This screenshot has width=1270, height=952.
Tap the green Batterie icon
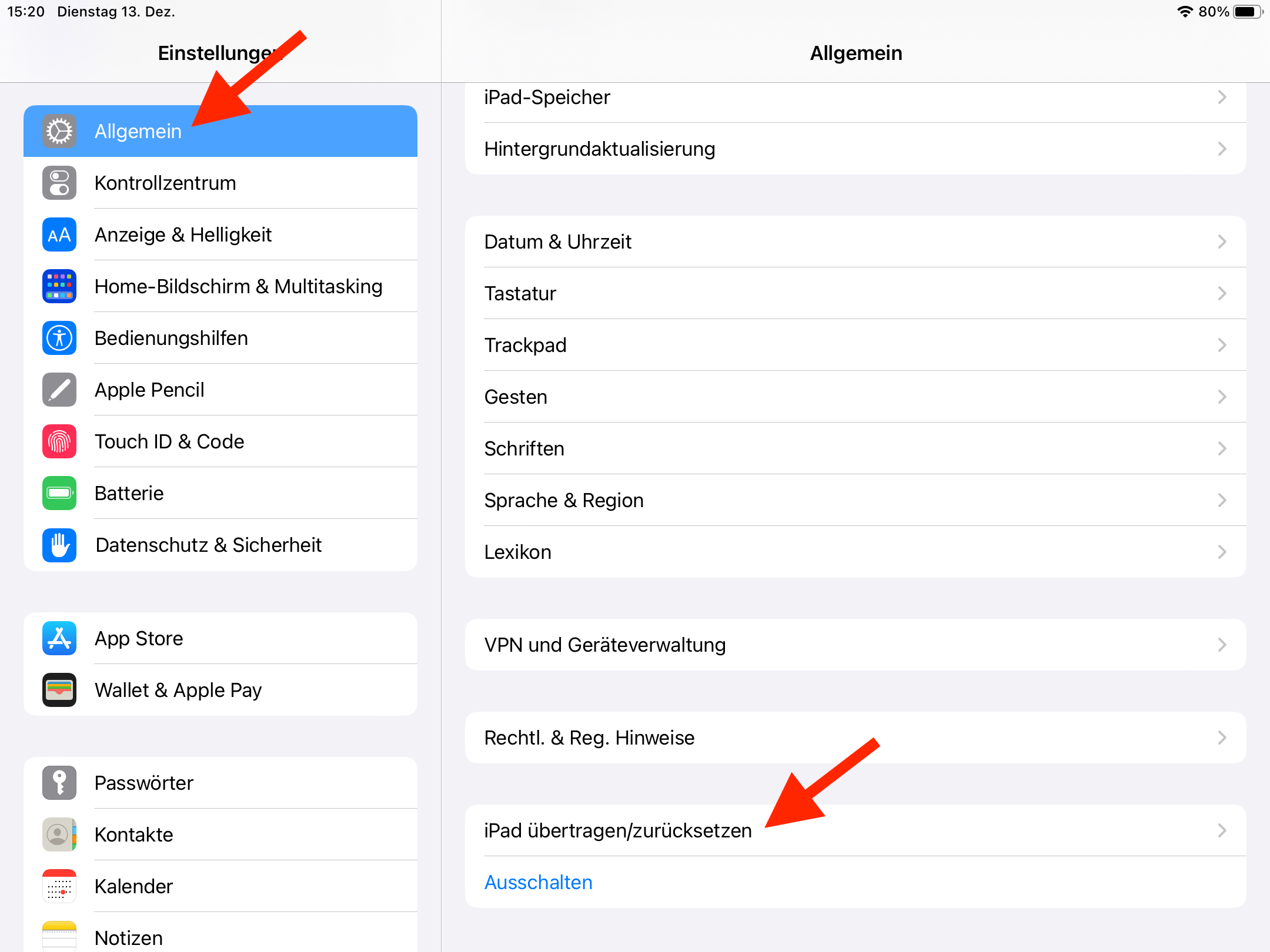click(59, 493)
